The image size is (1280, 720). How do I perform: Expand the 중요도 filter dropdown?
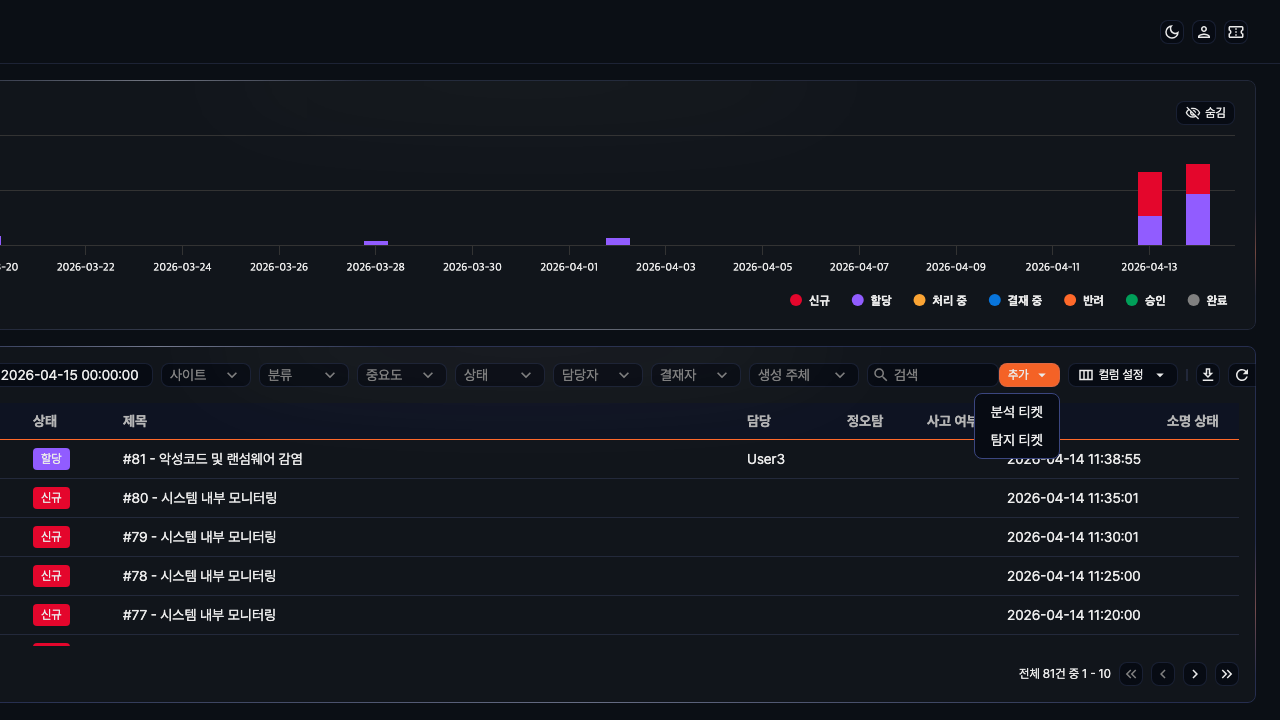point(401,375)
